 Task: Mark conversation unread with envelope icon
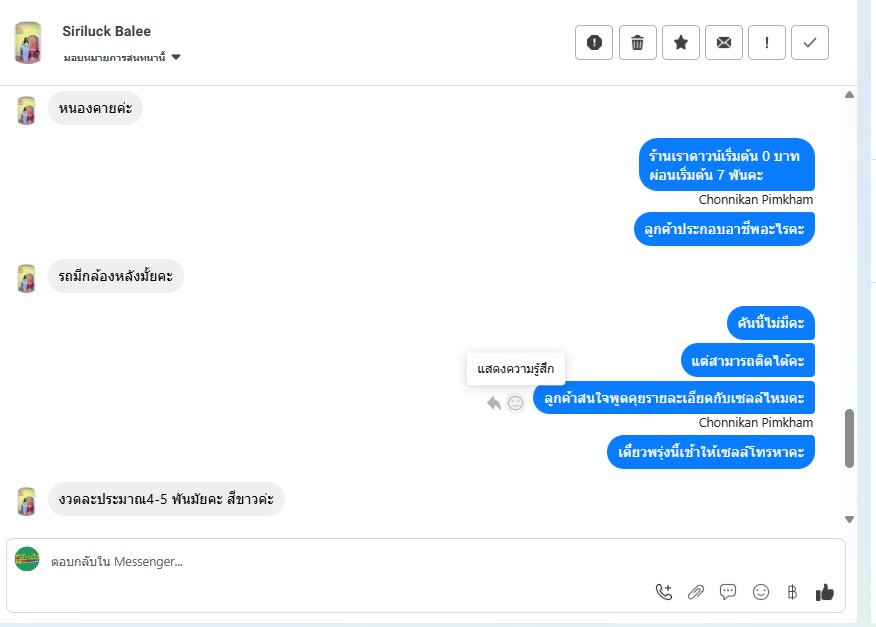pos(723,42)
